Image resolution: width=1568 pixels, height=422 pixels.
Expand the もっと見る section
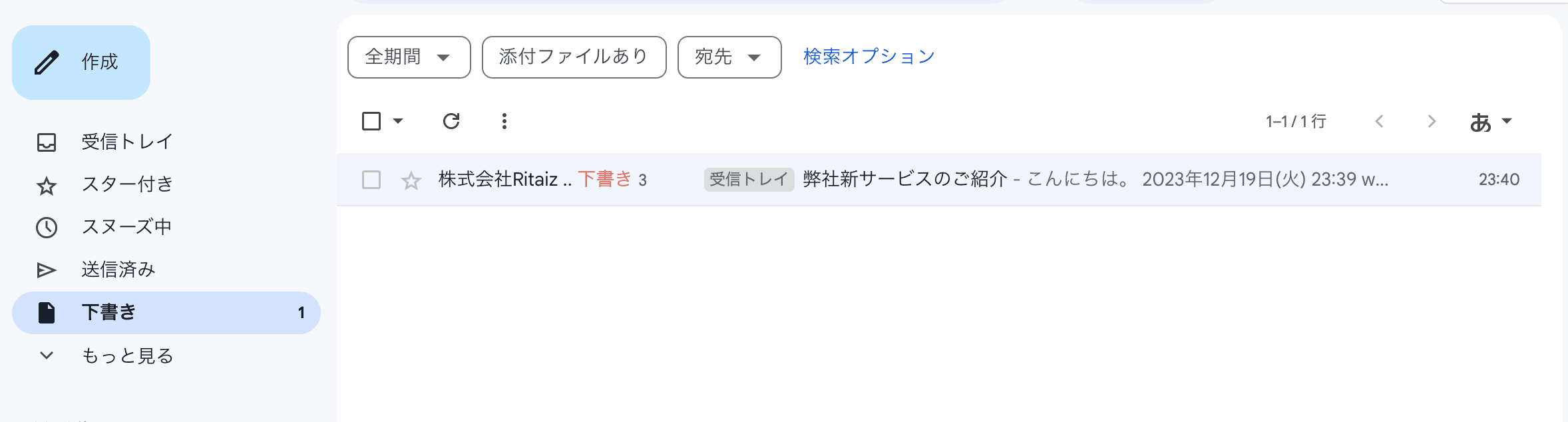click(x=126, y=356)
